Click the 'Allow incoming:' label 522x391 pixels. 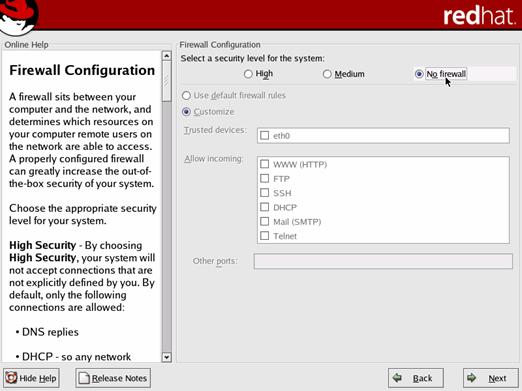click(x=214, y=159)
